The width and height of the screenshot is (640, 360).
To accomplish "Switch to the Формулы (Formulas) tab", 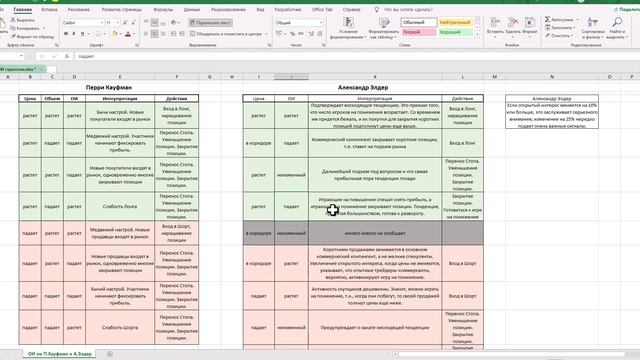I will click(163, 9).
